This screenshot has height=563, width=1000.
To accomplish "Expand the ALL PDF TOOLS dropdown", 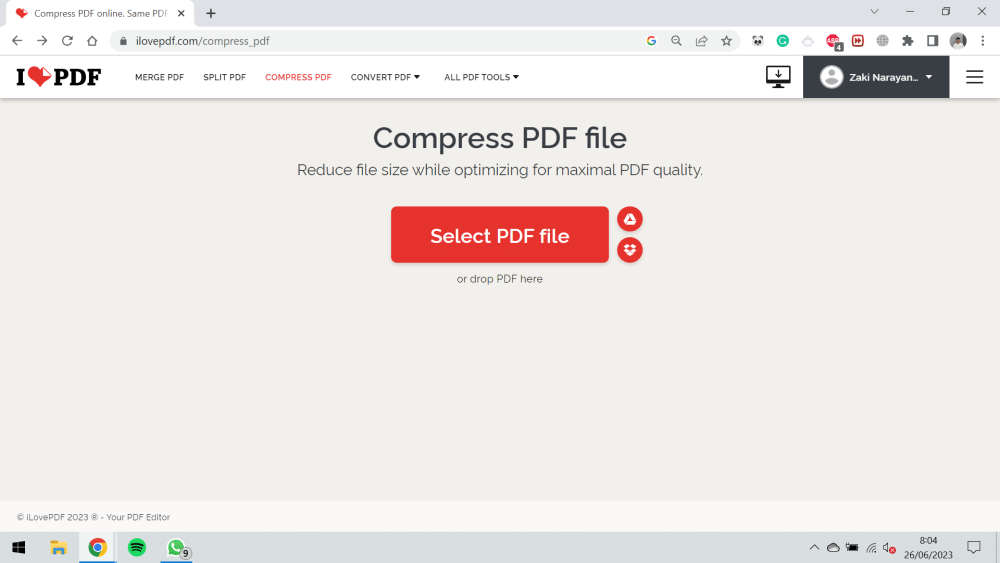I will 482,77.
